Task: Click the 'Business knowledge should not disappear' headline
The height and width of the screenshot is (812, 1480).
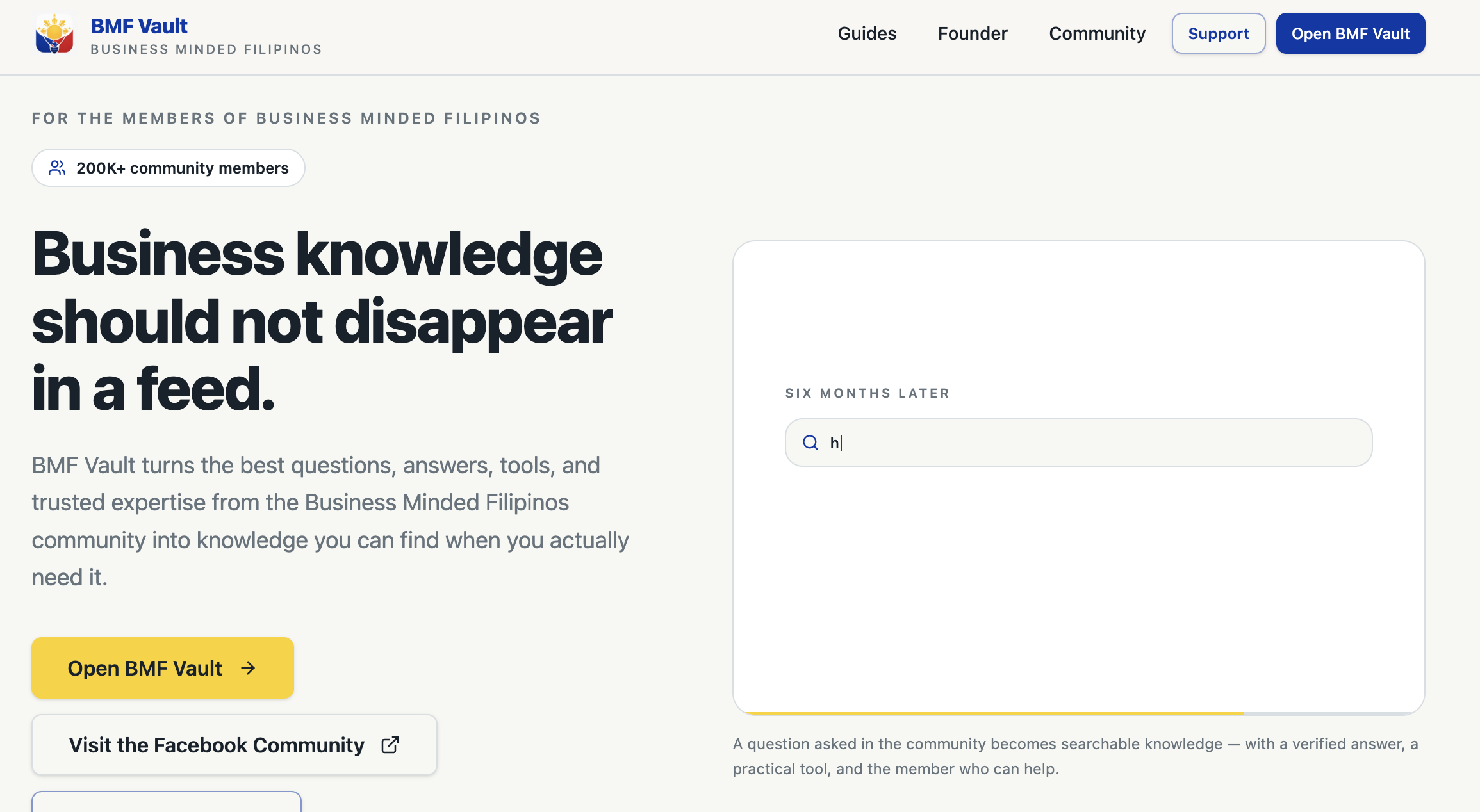Action: pyautogui.click(x=322, y=321)
